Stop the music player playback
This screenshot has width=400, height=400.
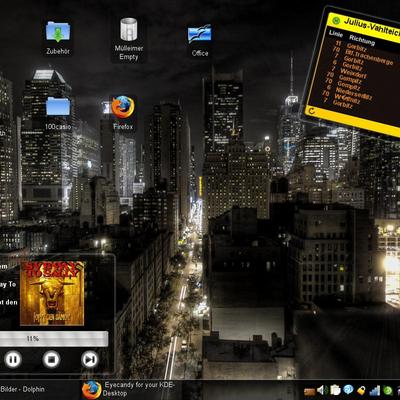pyautogui.click(x=51, y=359)
